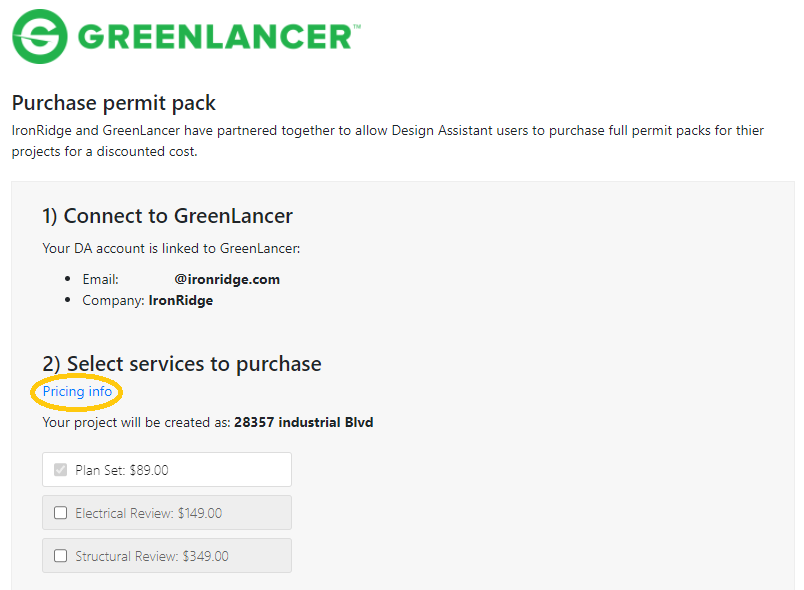Click the project name "28357 industrial Blvd"
Image resolution: width=804 pixels, height=590 pixels.
303,423
